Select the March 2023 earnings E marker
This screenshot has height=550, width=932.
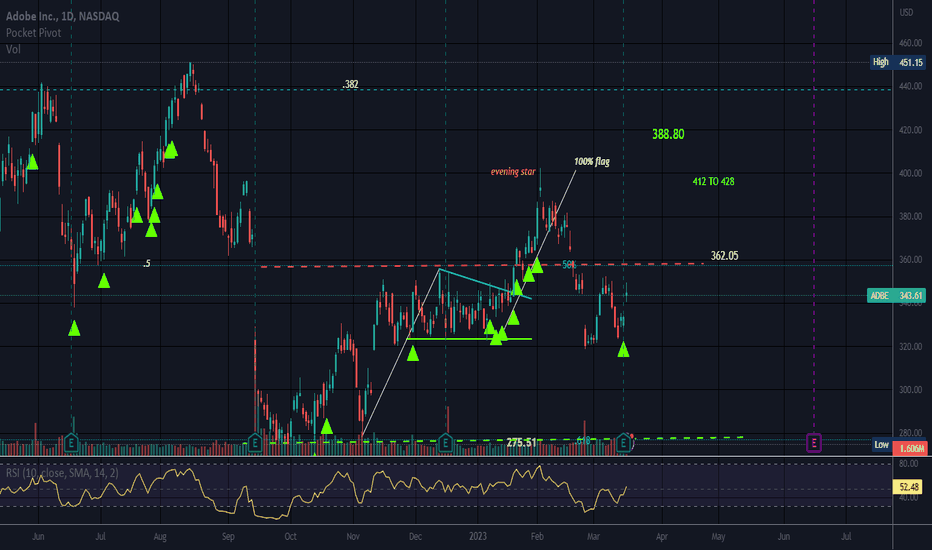pos(623,443)
